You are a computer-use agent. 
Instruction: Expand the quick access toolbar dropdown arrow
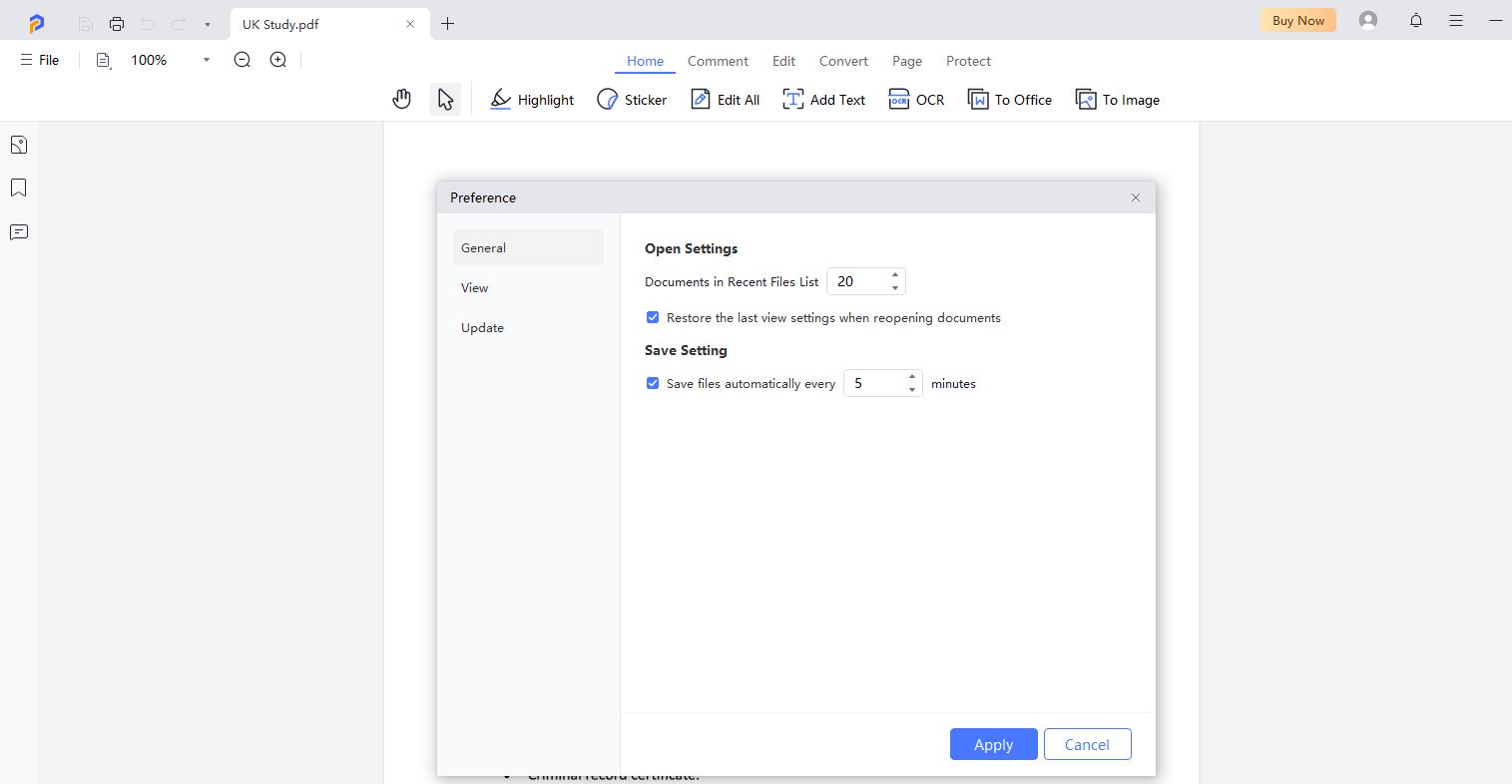(x=207, y=24)
